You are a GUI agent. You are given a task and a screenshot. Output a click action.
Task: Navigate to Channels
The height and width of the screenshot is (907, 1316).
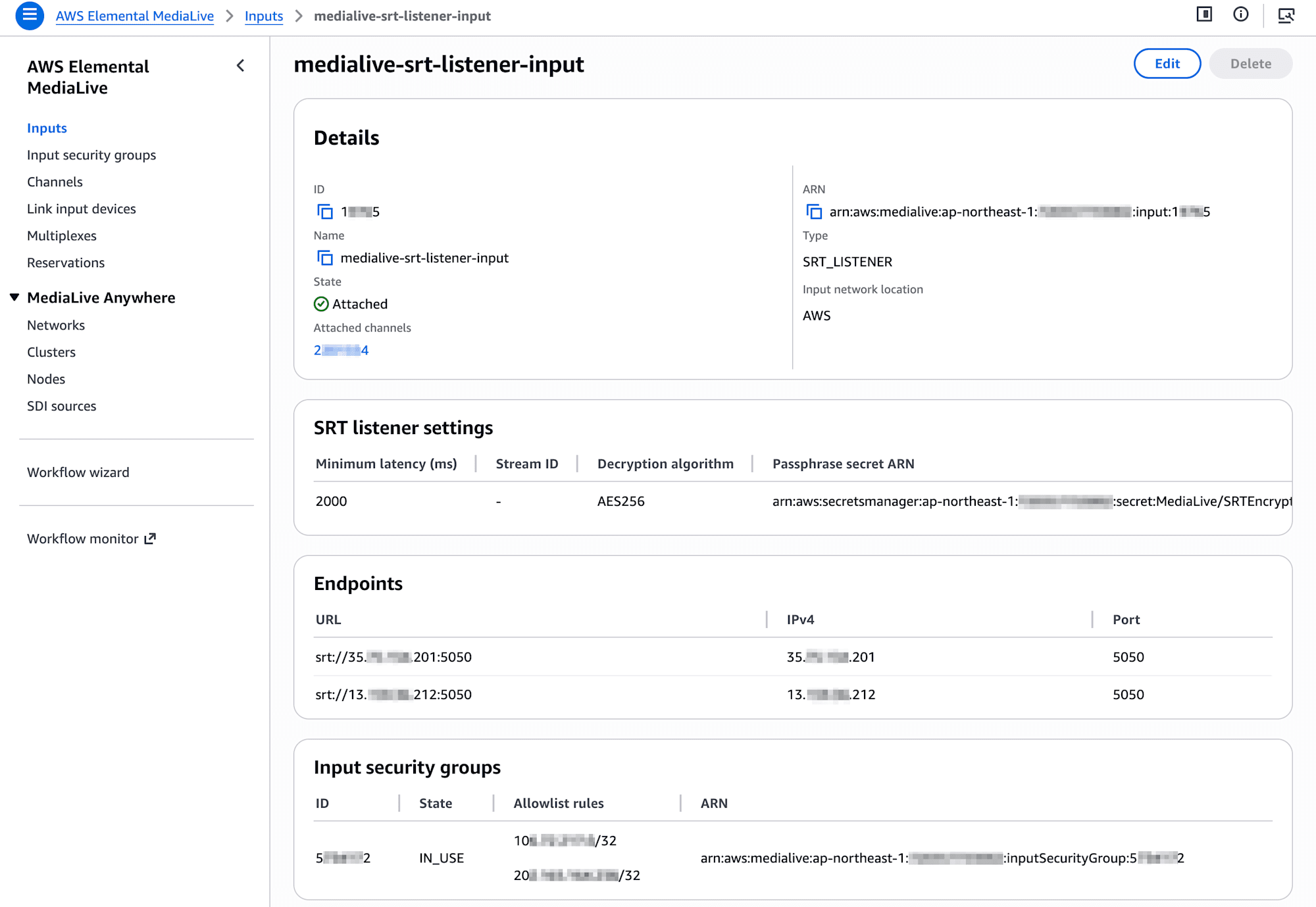pyautogui.click(x=55, y=182)
